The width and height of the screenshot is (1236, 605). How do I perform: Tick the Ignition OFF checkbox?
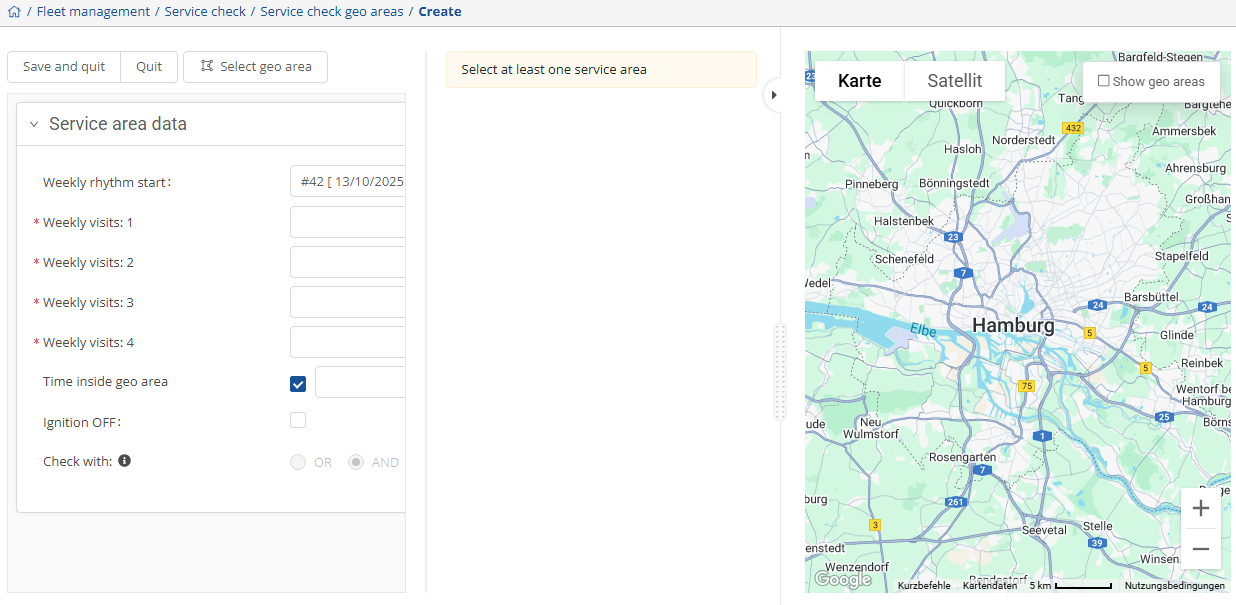coord(298,421)
